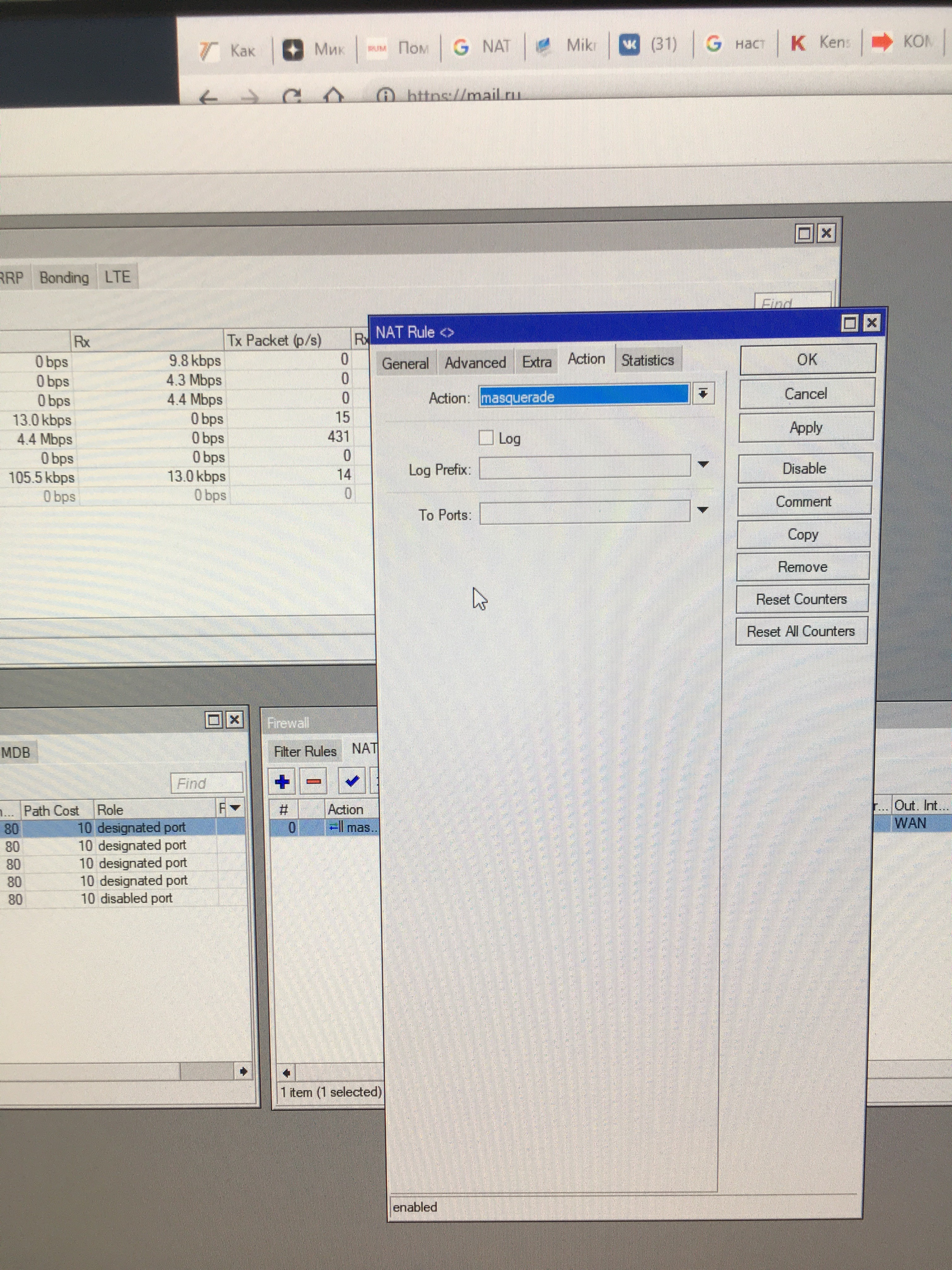Click the Reset All Counters button

coord(801,631)
